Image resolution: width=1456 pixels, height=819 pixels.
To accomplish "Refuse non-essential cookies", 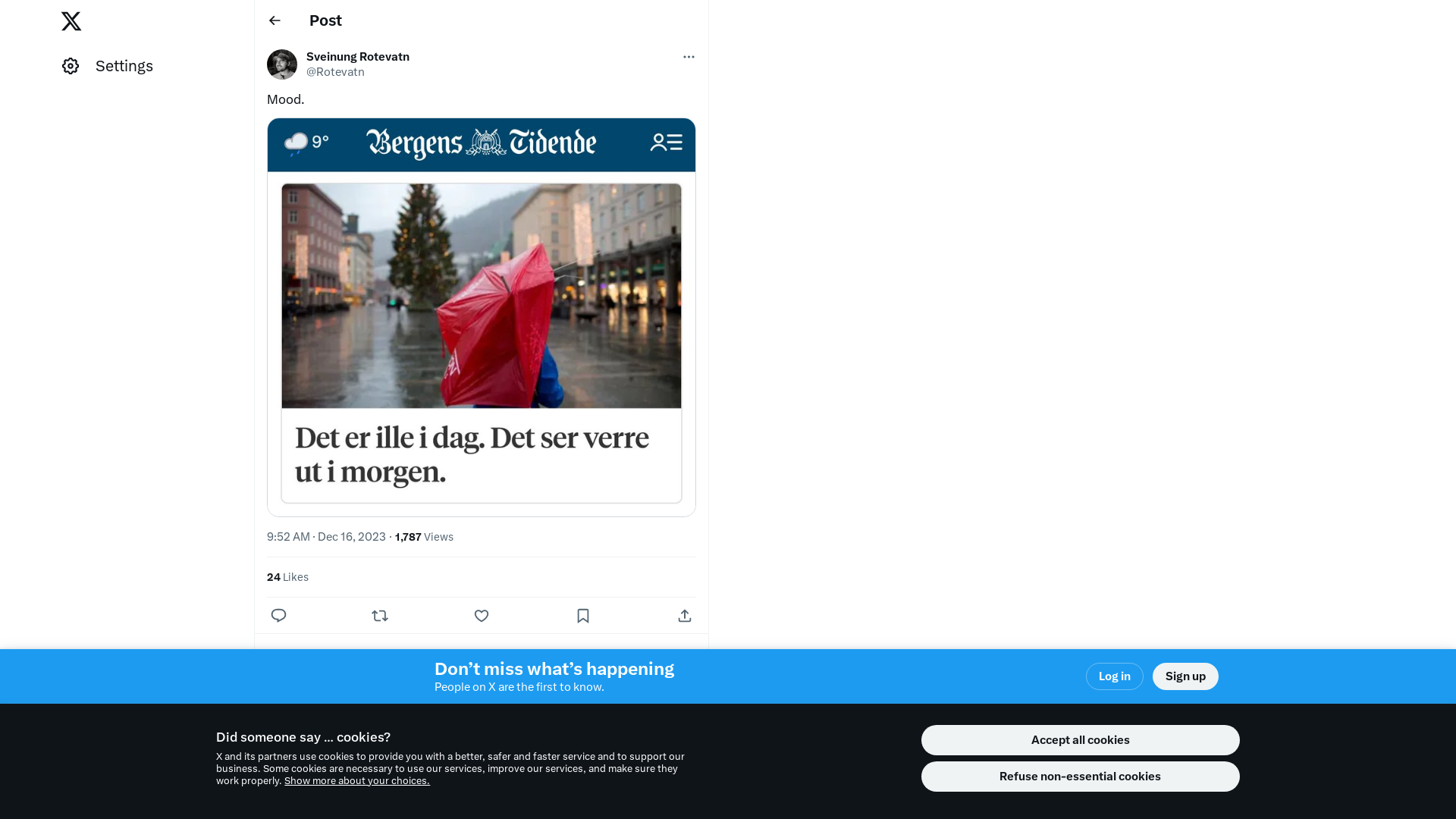I will (x=1080, y=777).
